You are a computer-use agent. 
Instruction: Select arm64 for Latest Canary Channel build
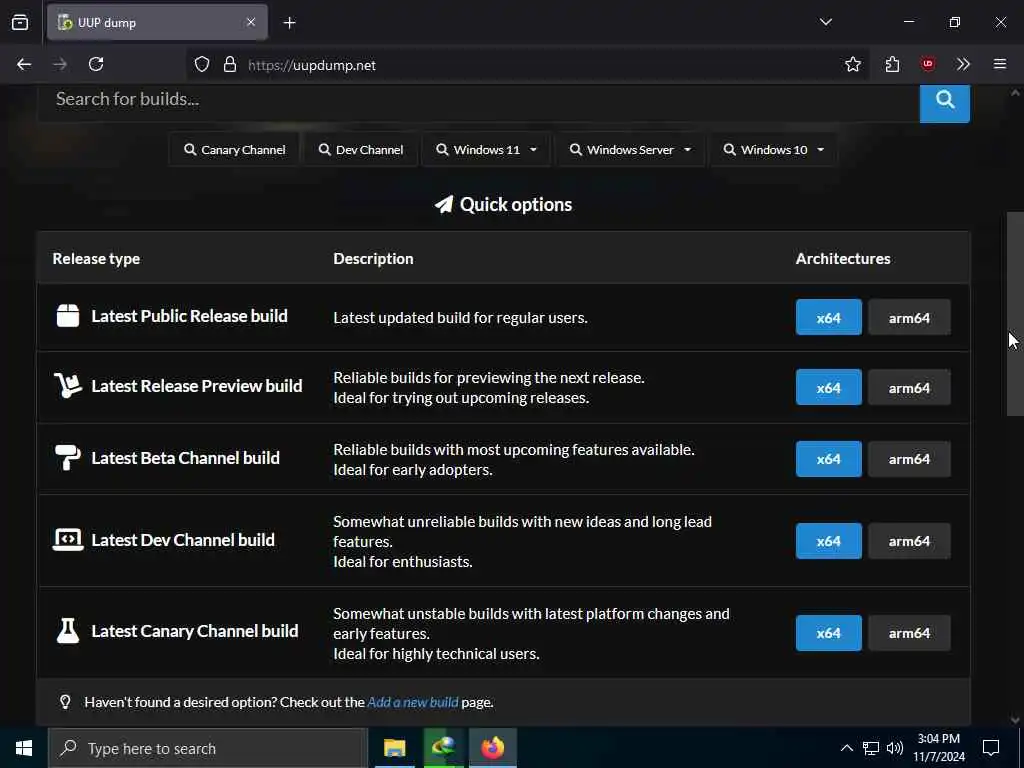(x=908, y=633)
